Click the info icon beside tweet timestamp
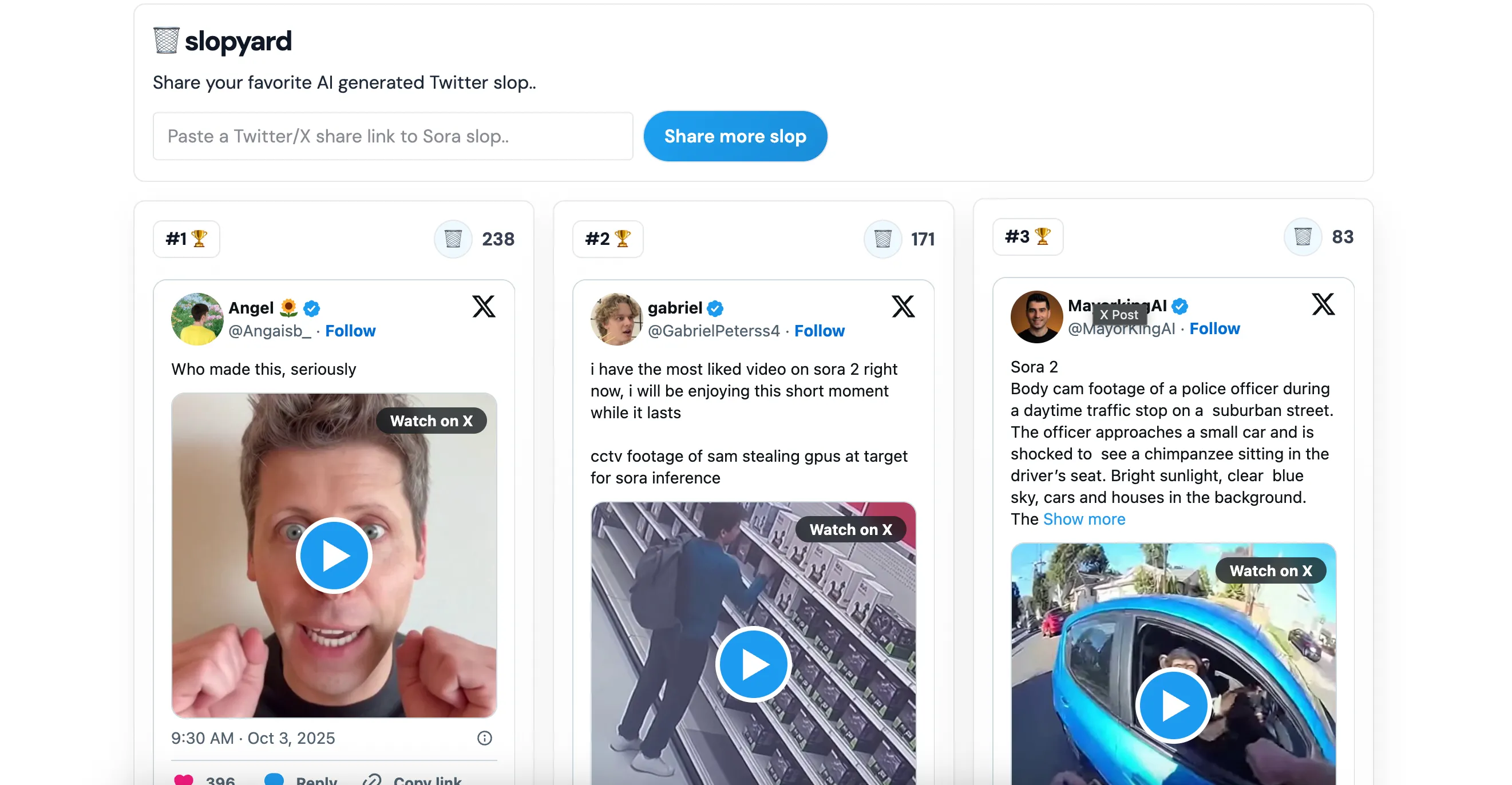This screenshot has height=785, width=1512. click(x=484, y=738)
